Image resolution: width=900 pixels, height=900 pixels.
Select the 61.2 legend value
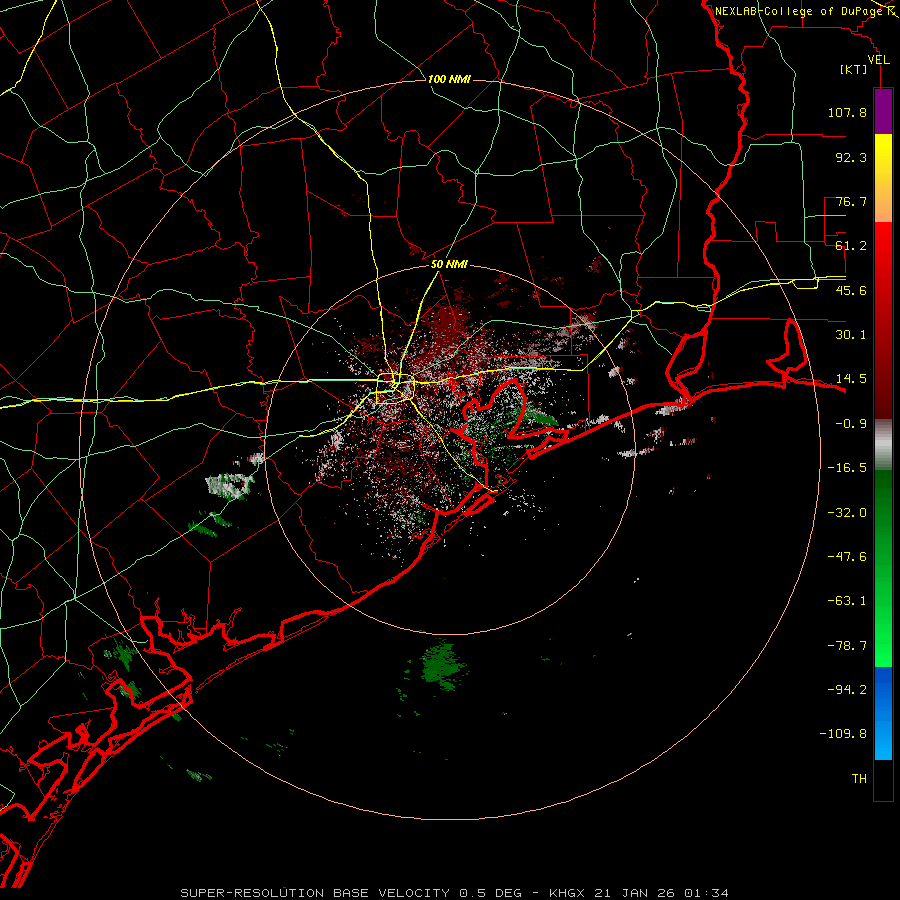coord(851,246)
